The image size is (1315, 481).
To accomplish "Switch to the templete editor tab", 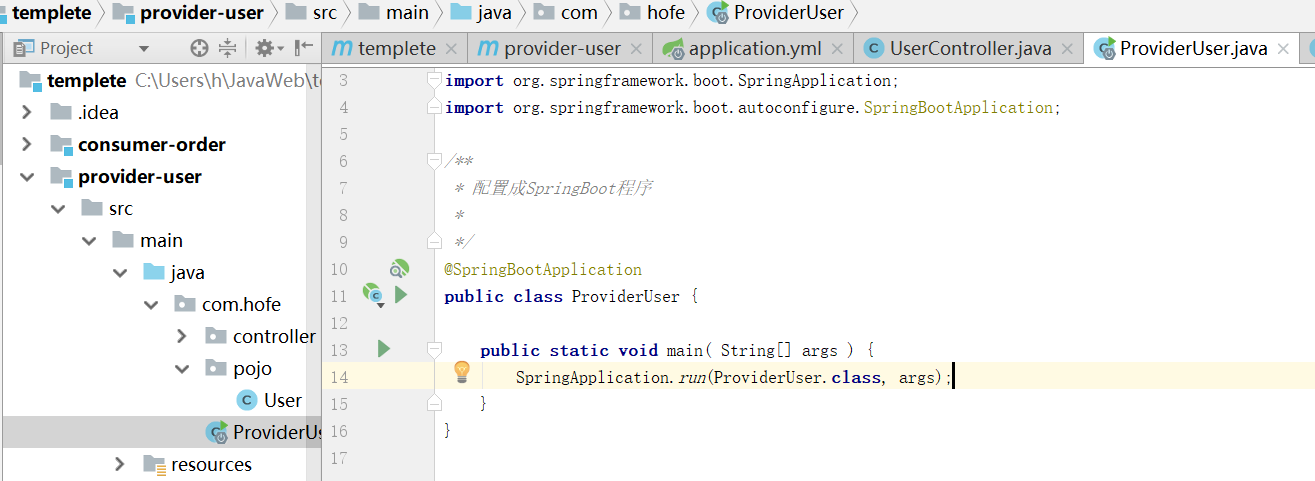I will point(397,48).
